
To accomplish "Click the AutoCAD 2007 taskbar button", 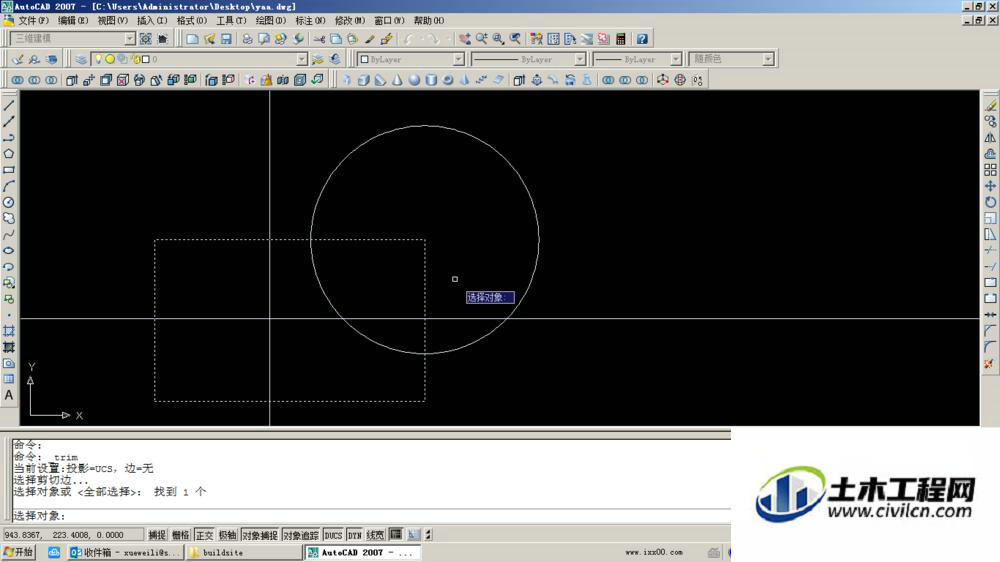I will coord(362,552).
